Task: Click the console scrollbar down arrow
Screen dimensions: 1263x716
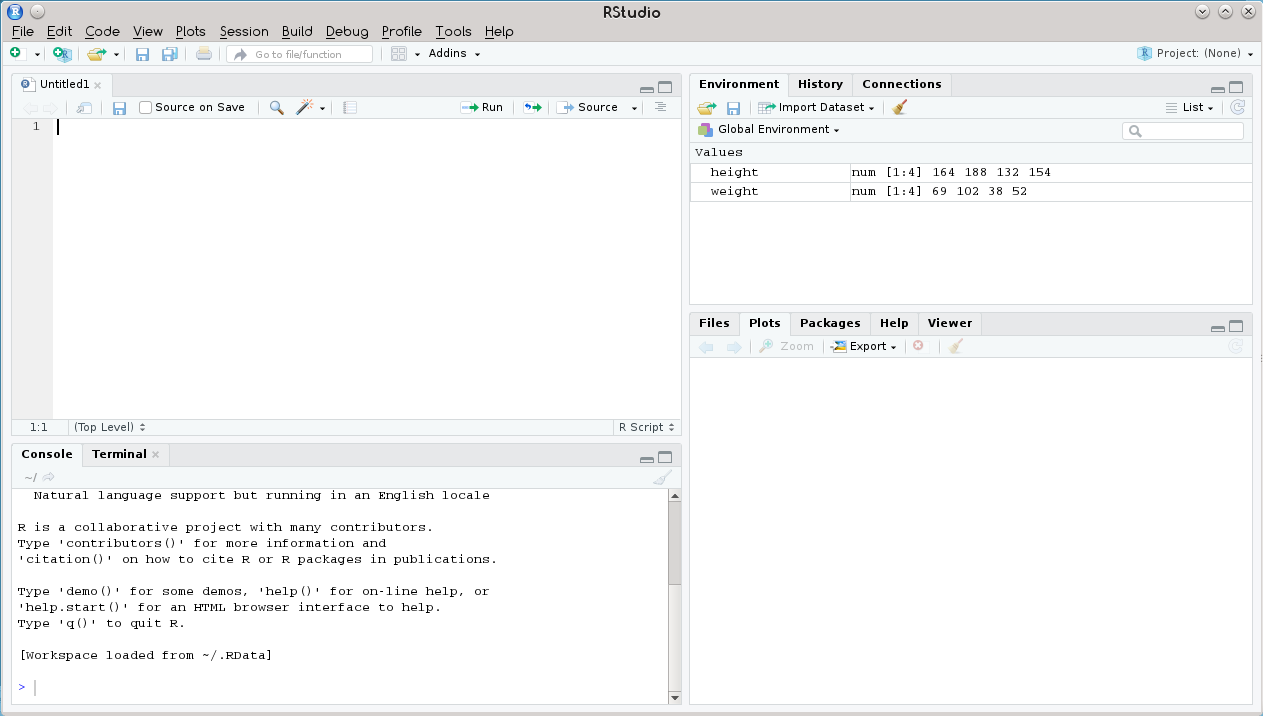Action: (674, 698)
